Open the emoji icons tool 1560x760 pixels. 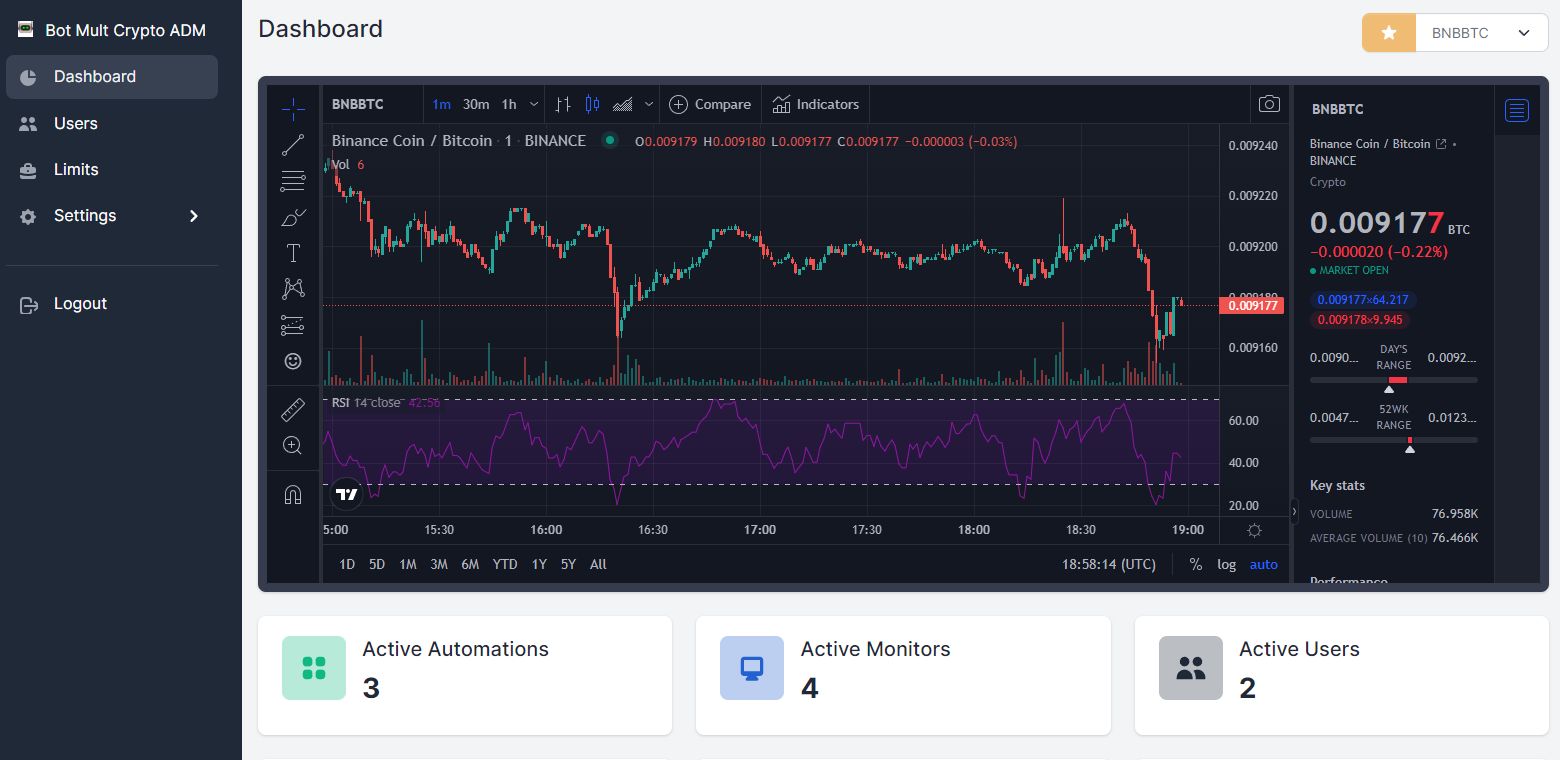pyautogui.click(x=293, y=361)
